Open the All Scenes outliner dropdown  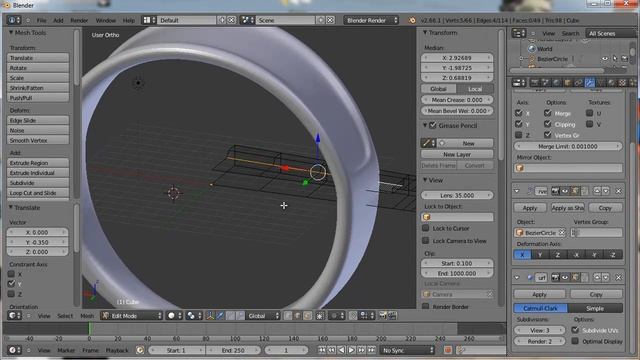tap(611, 33)
